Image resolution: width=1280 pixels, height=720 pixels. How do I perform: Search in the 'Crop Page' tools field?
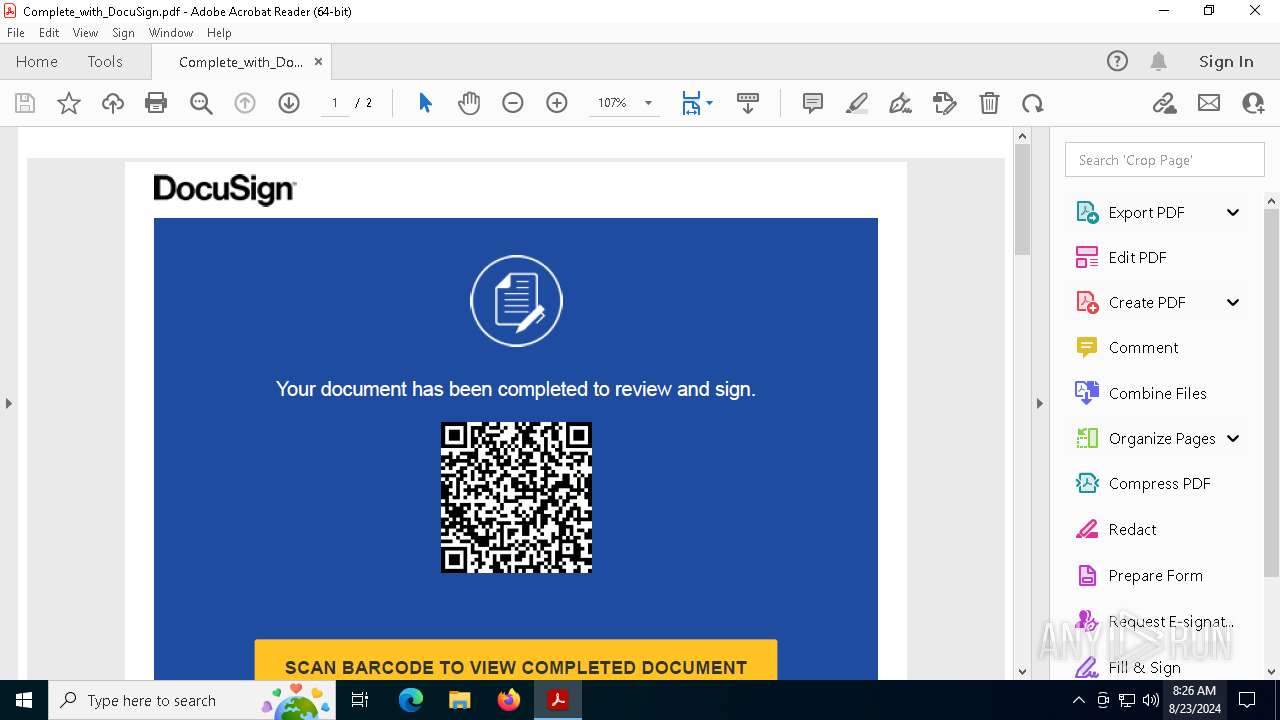click(1164, 160)
